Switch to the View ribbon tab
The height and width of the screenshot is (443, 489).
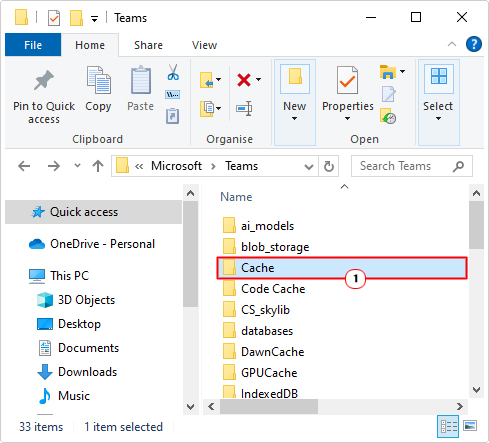click(204, 45)
